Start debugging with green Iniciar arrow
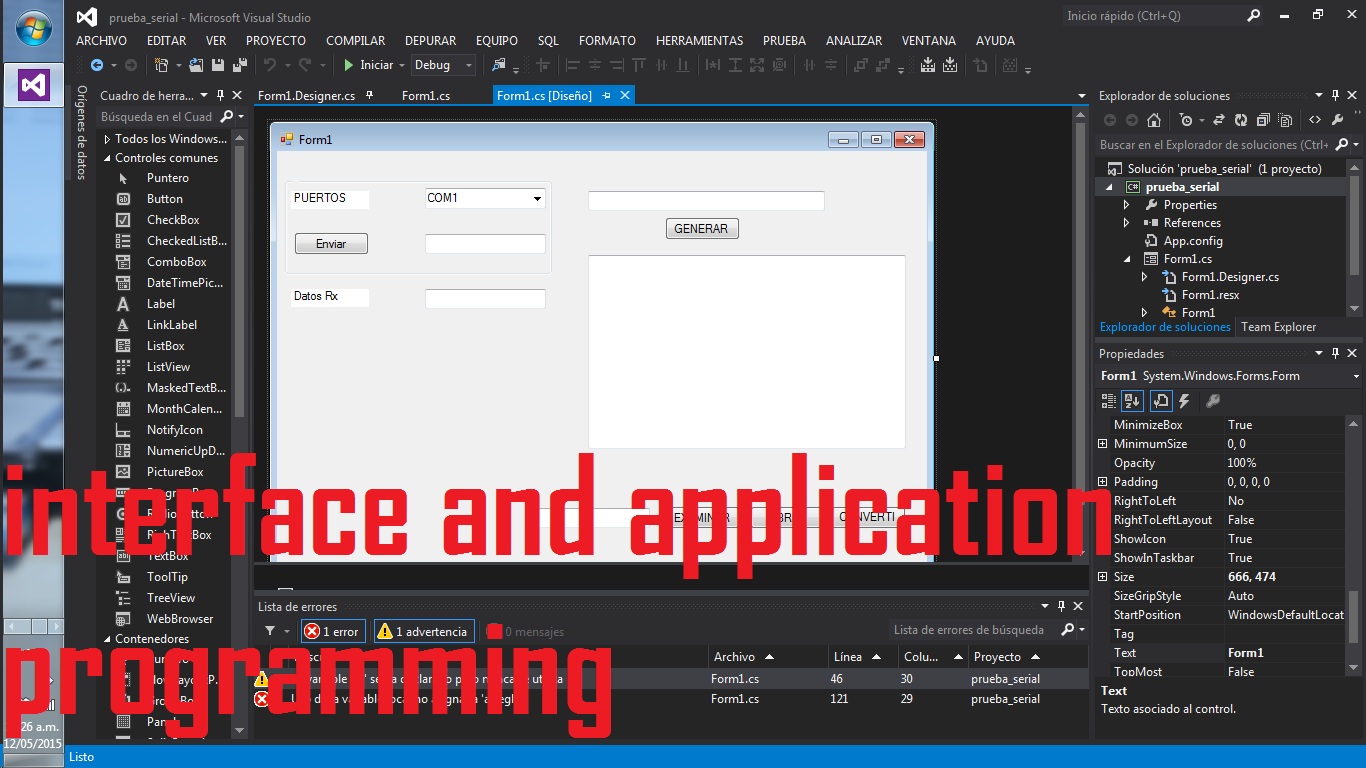Screen dimensions: 1366x768 pyautogui.click(x=349, y=65)
